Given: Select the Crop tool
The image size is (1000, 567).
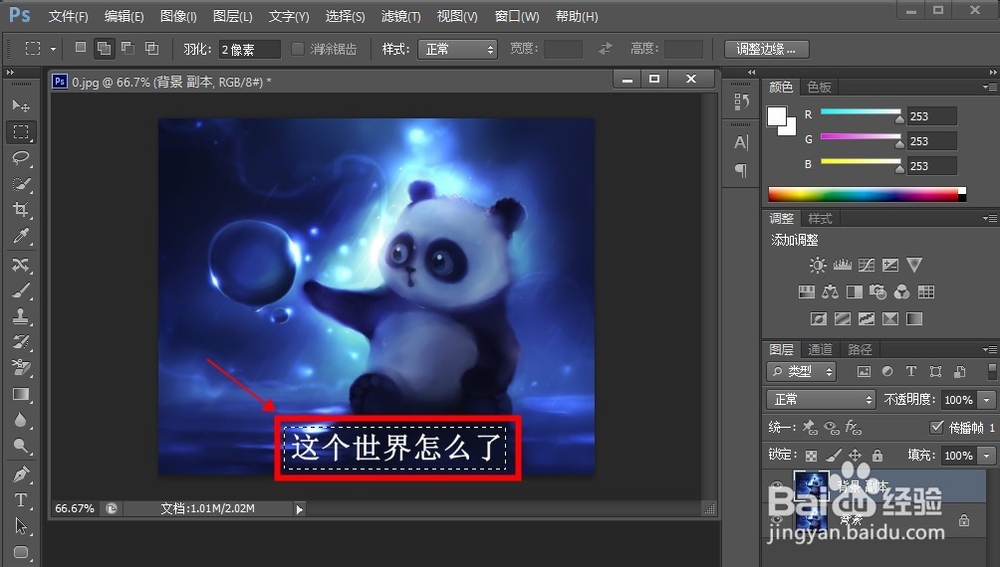Looking at the screenshot, I should coord(21,210).
